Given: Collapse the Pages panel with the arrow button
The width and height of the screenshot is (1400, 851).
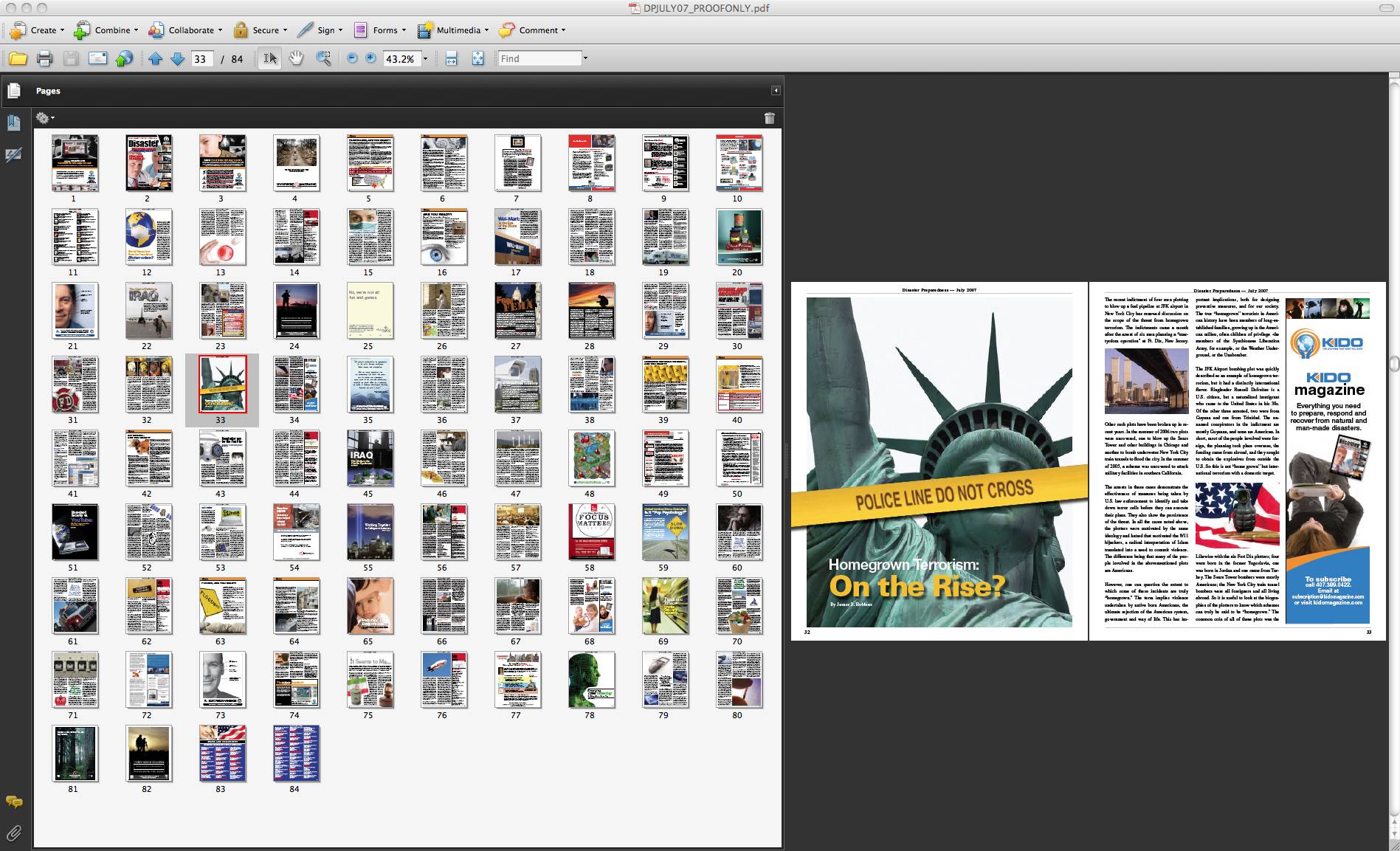Looking at the screenshot, I should click(776, 91).
